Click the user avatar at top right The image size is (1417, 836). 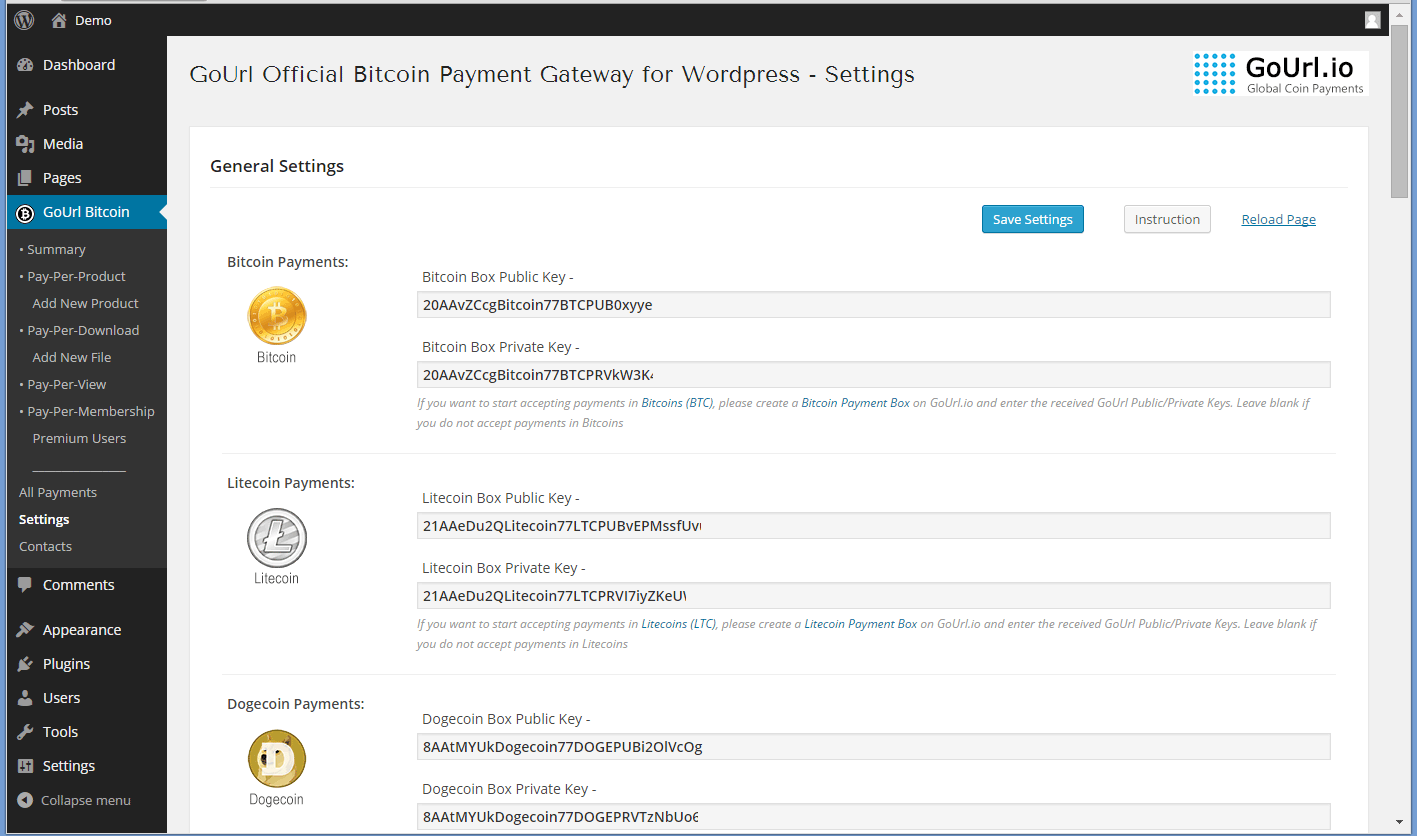1372,19
